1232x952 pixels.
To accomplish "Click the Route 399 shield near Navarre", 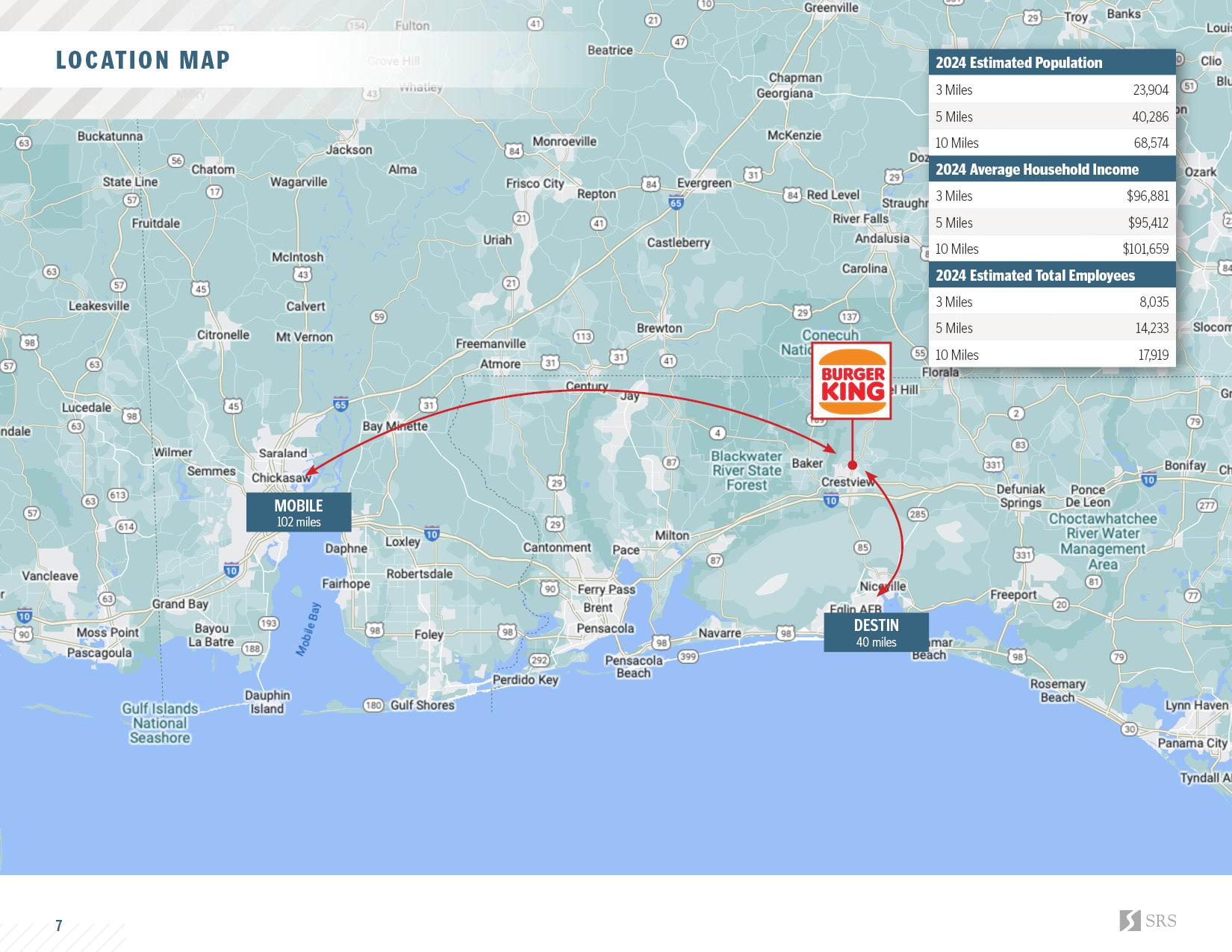I will point(688,656).
